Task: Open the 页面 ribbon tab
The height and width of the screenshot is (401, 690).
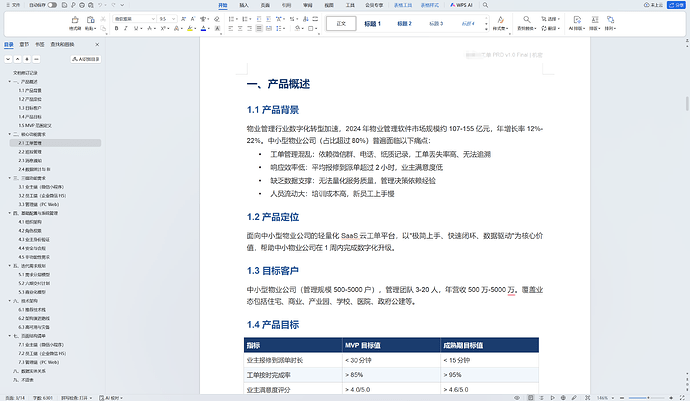Action: (x=265, y=5)
